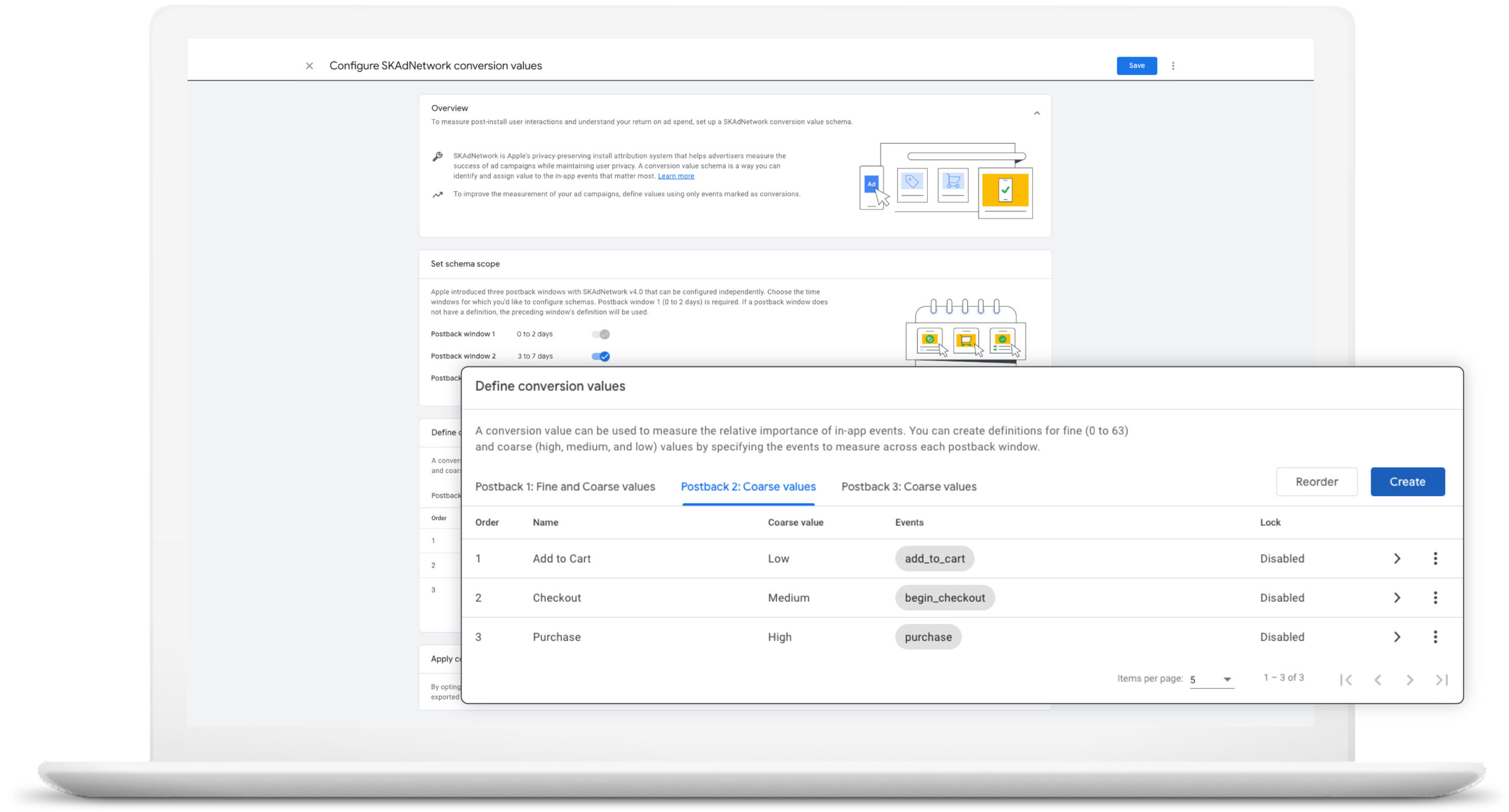Open more options for Add to Cart row
The width and height of the screenshot is (1509, 812).
tap(1435, 558)
